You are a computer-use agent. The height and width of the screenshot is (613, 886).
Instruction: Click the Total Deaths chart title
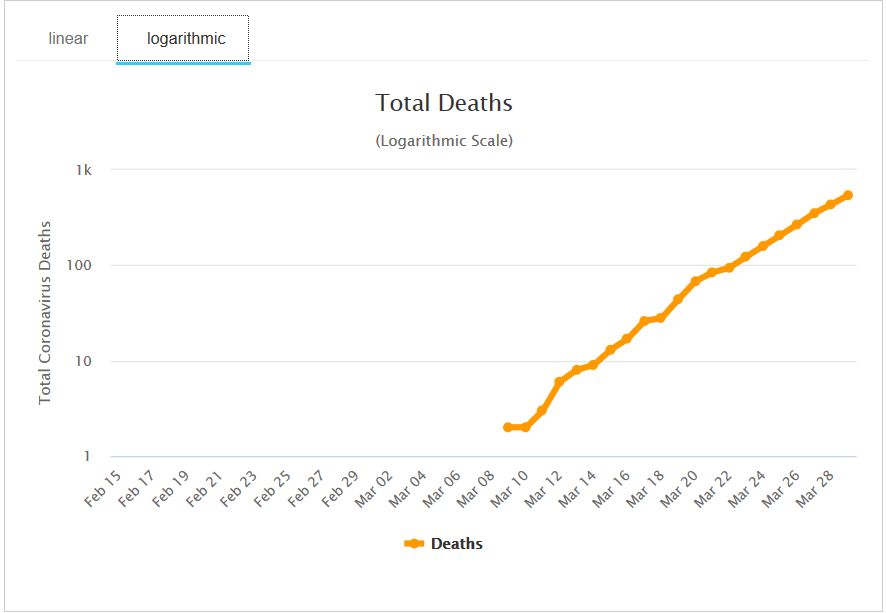pyautogui.click(x=444, y=103)
